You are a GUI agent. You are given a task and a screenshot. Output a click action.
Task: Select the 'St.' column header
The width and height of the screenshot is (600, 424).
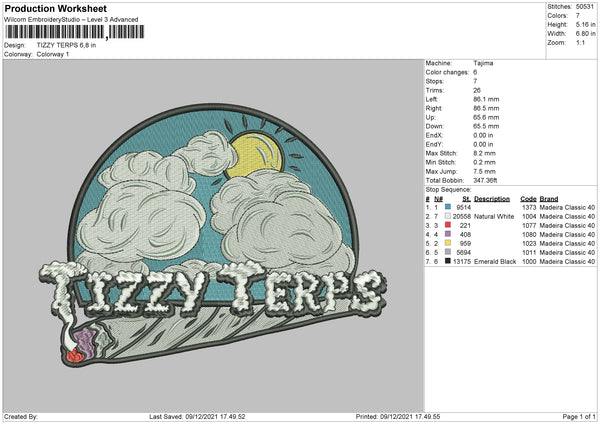(466, 199)
